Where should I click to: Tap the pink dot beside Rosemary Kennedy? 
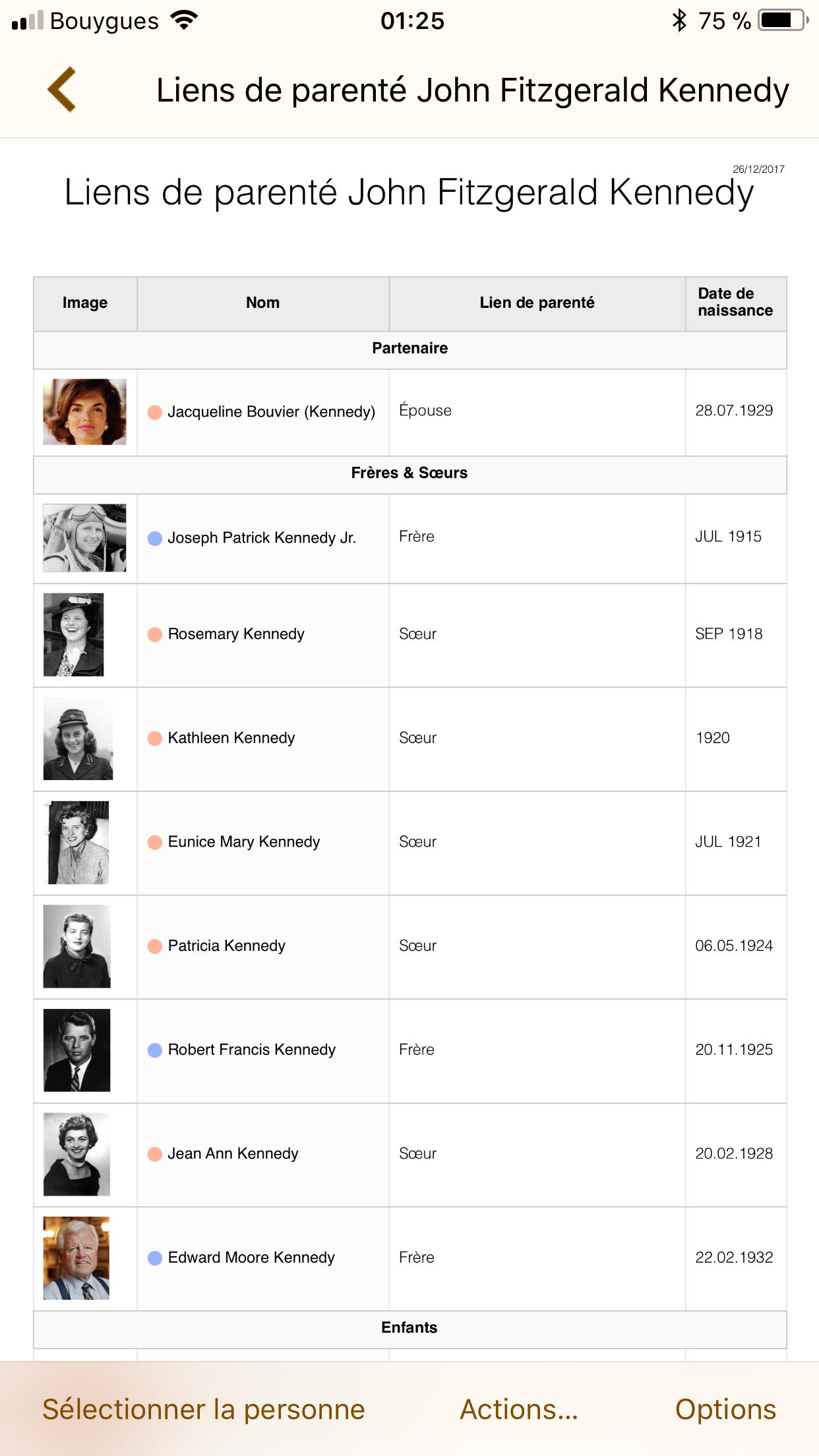coord(155,634)
